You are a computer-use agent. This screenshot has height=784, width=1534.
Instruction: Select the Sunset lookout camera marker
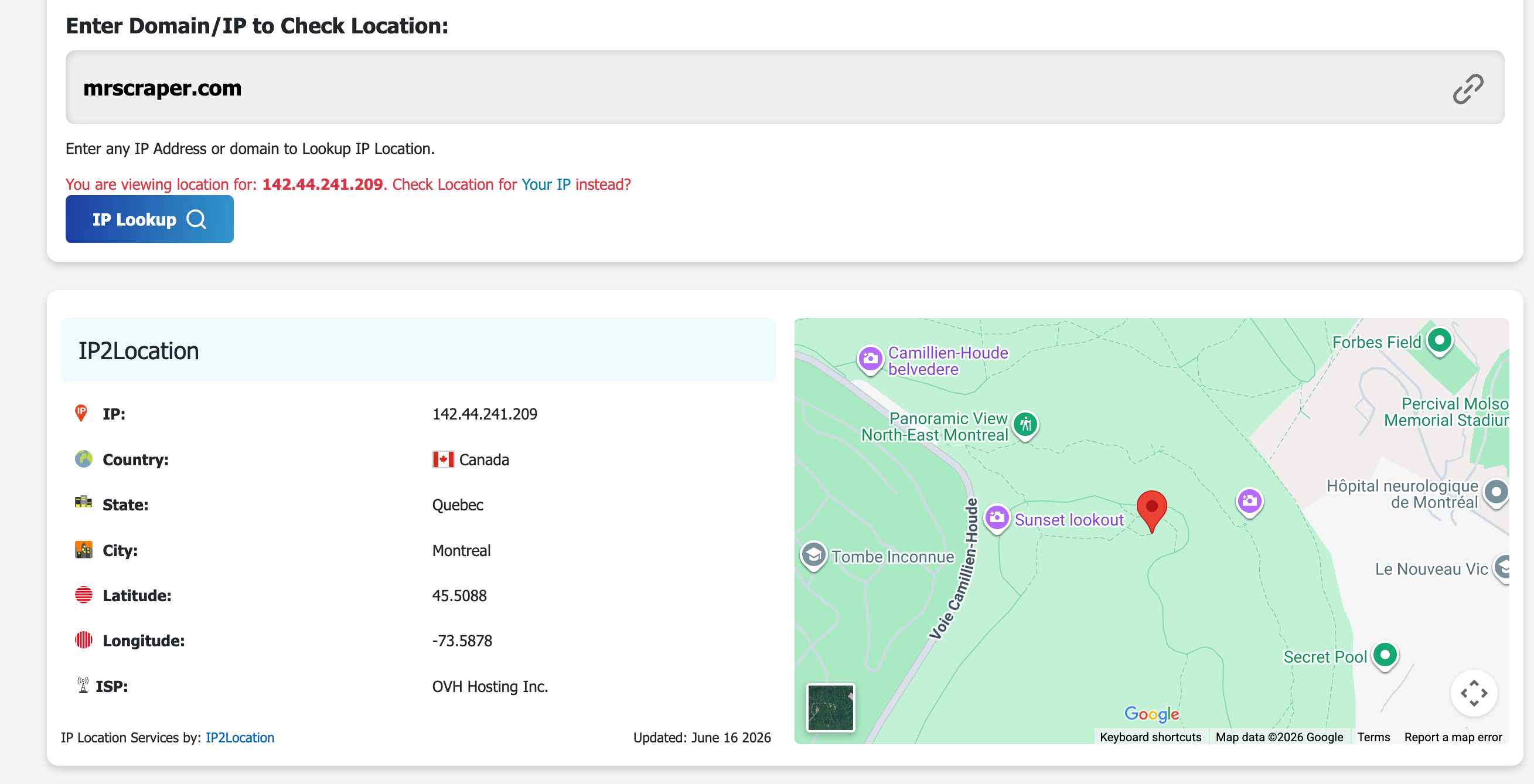coord(997,518)
